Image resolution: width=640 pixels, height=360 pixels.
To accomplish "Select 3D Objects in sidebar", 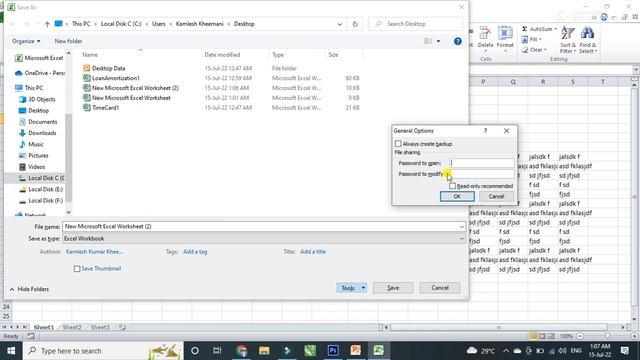I will [x=41, y=99].
